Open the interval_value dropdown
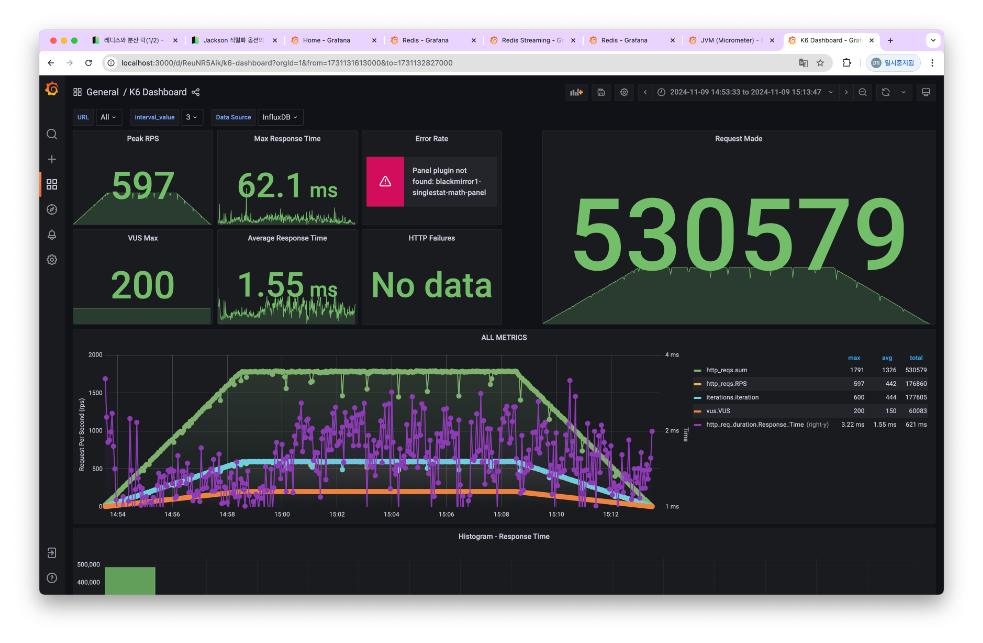Screen dimensions: 983x643 192,117
